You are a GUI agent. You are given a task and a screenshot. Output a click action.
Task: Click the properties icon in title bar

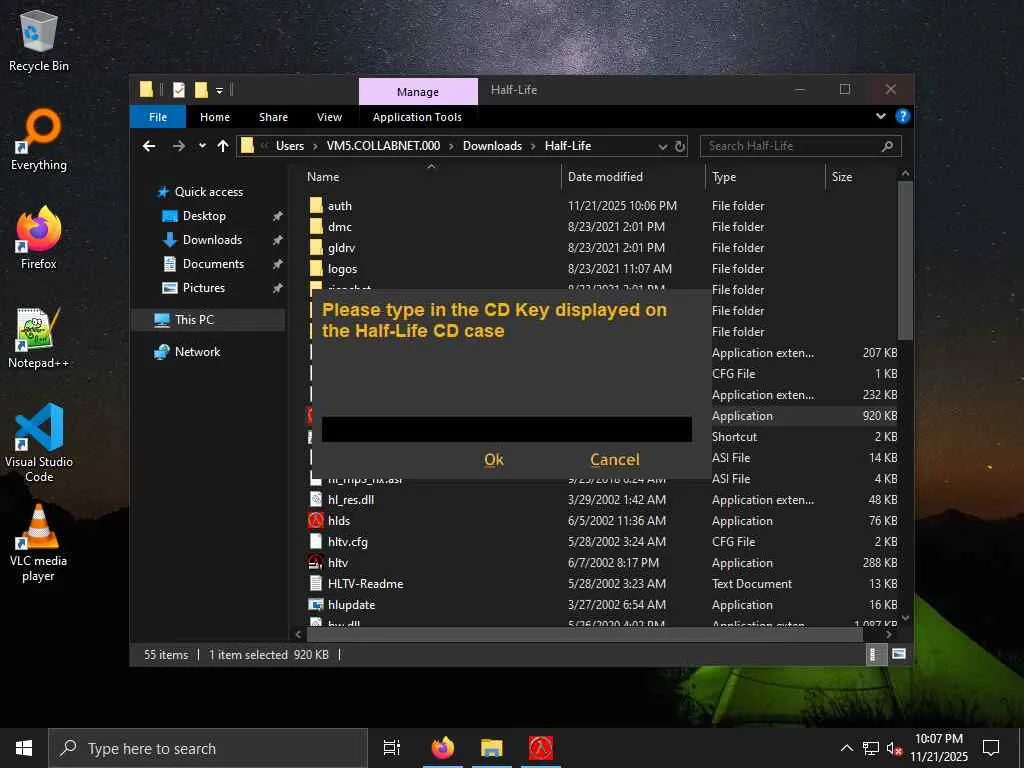pyautogui.click(x=178, y=90)
